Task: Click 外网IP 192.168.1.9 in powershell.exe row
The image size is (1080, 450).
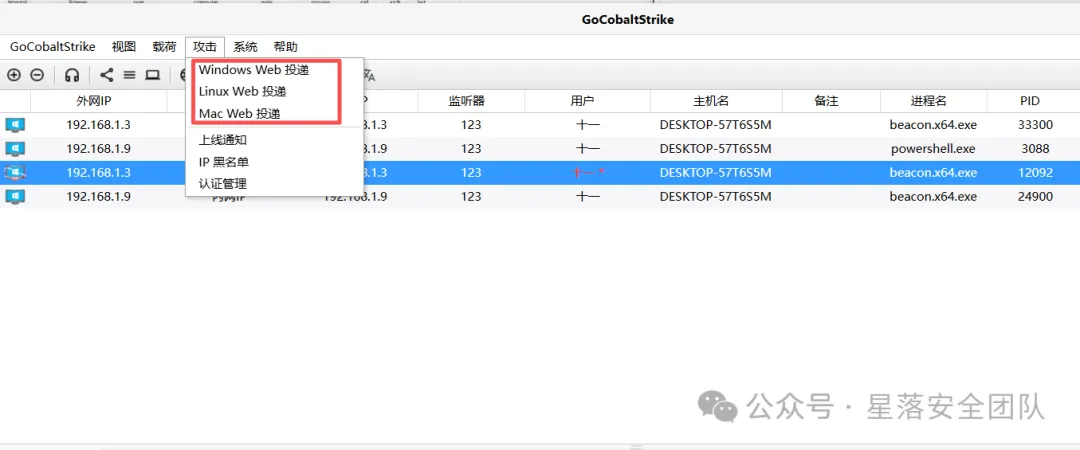Action: click(98, 149)
